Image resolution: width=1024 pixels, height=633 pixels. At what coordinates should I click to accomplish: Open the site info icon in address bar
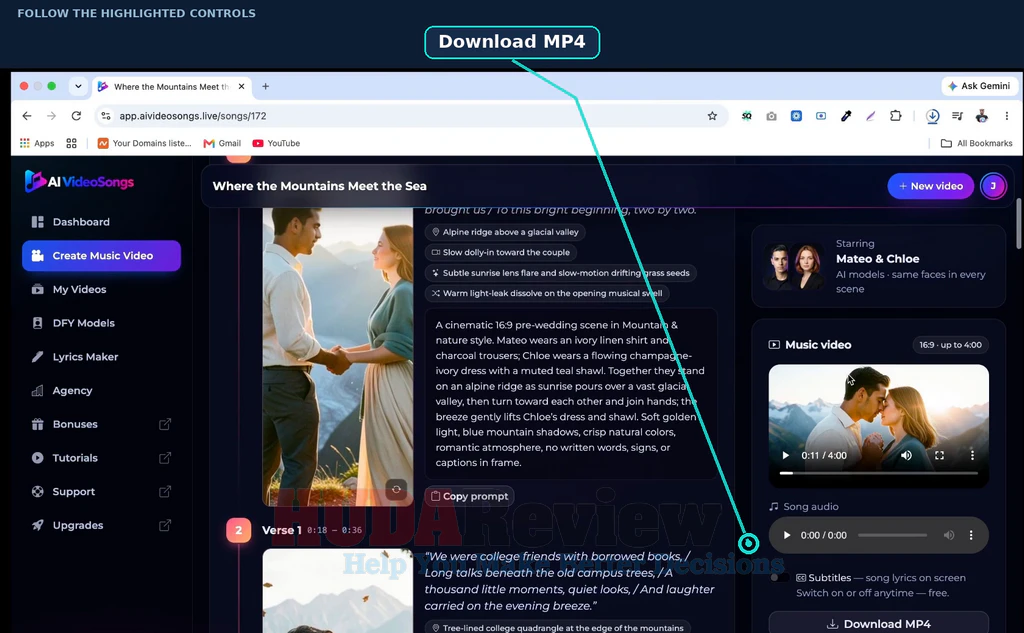105,116
